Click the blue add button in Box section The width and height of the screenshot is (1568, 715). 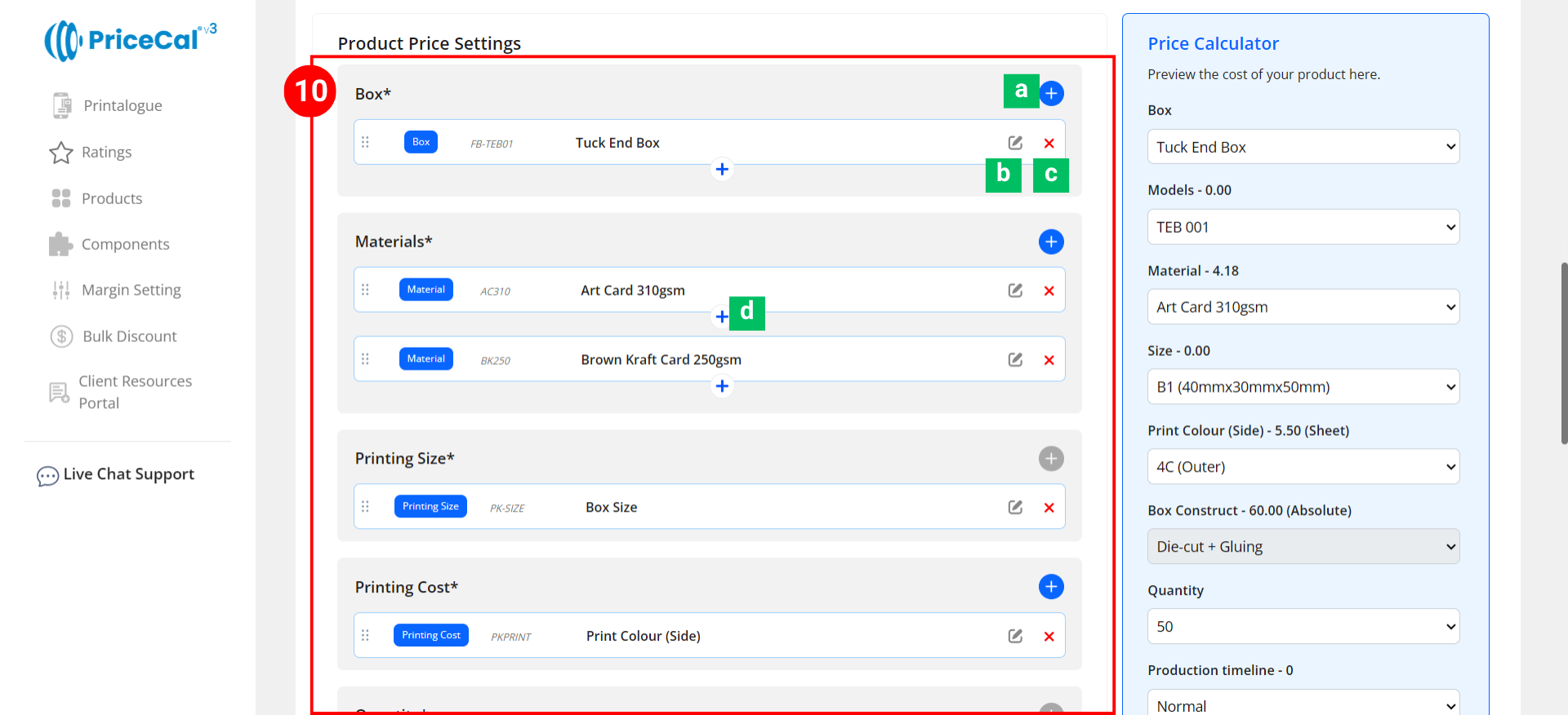coord(1051,94)
